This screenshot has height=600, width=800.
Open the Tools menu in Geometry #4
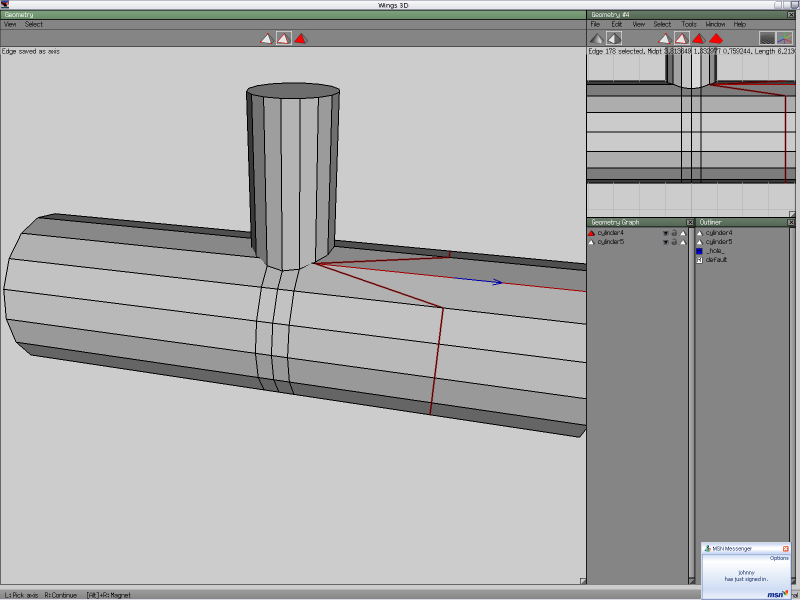click(x=689, y=24)
